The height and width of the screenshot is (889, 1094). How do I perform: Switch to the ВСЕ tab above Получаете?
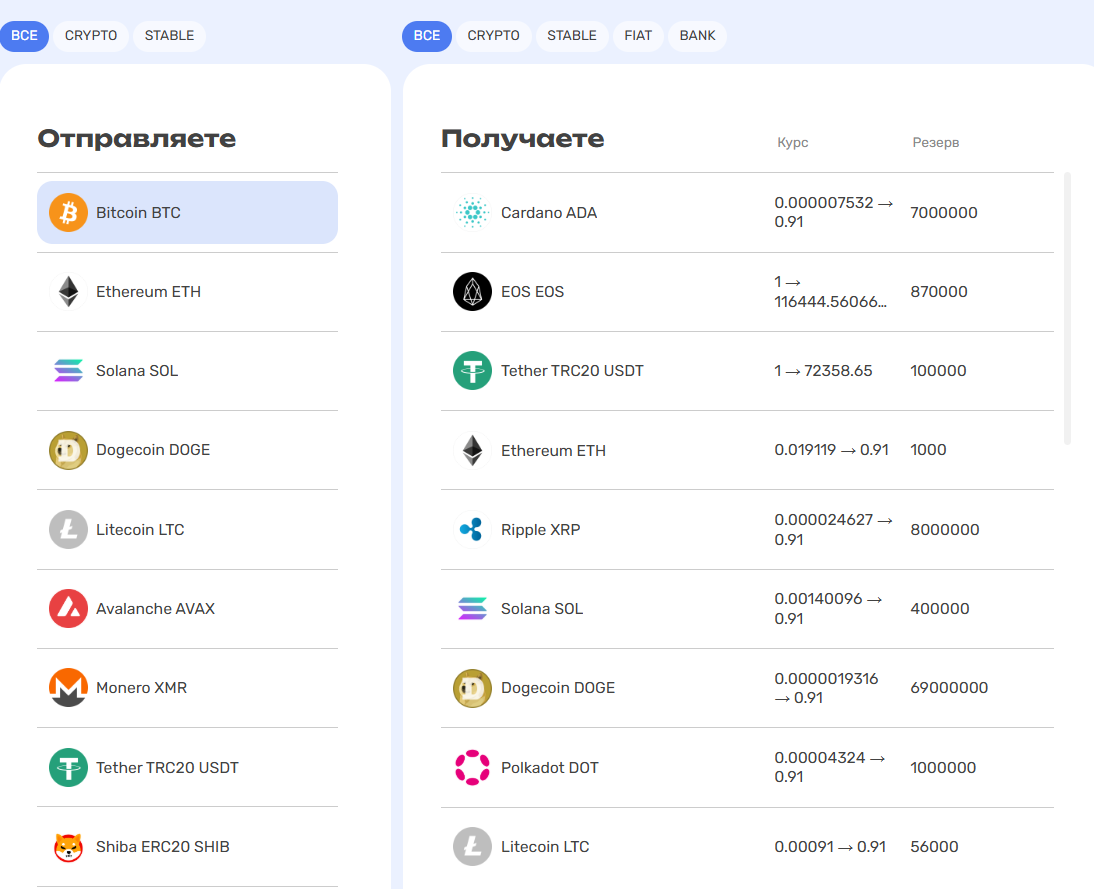coord(427,36)
